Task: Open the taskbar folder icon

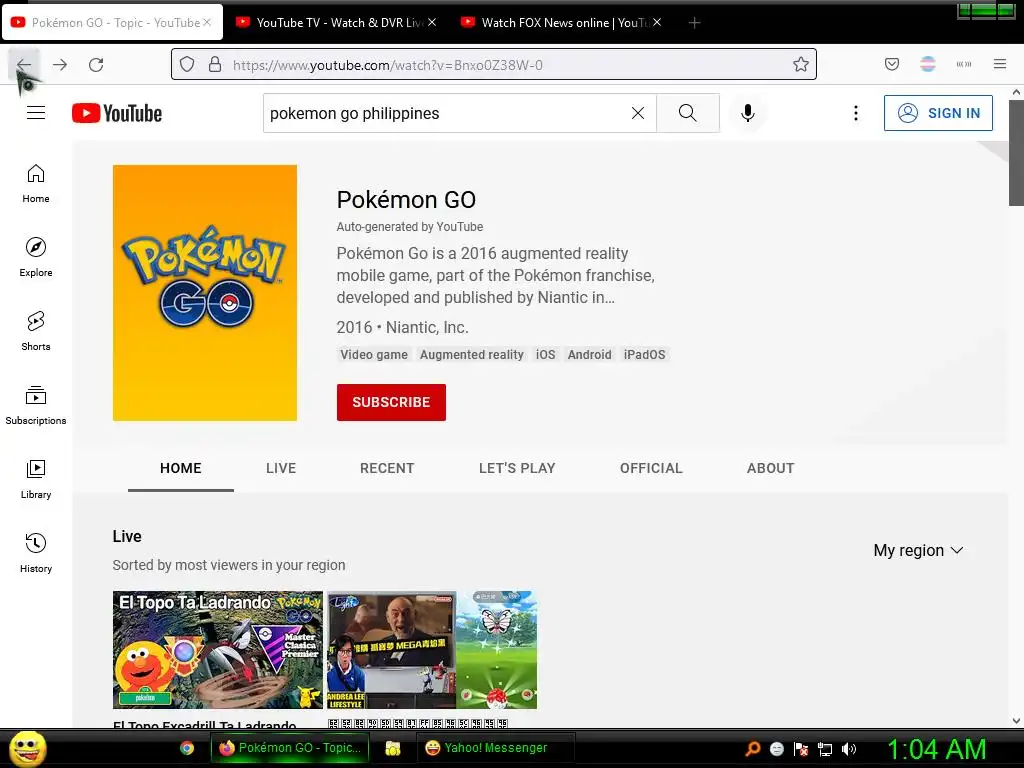Action: (392, 748)
